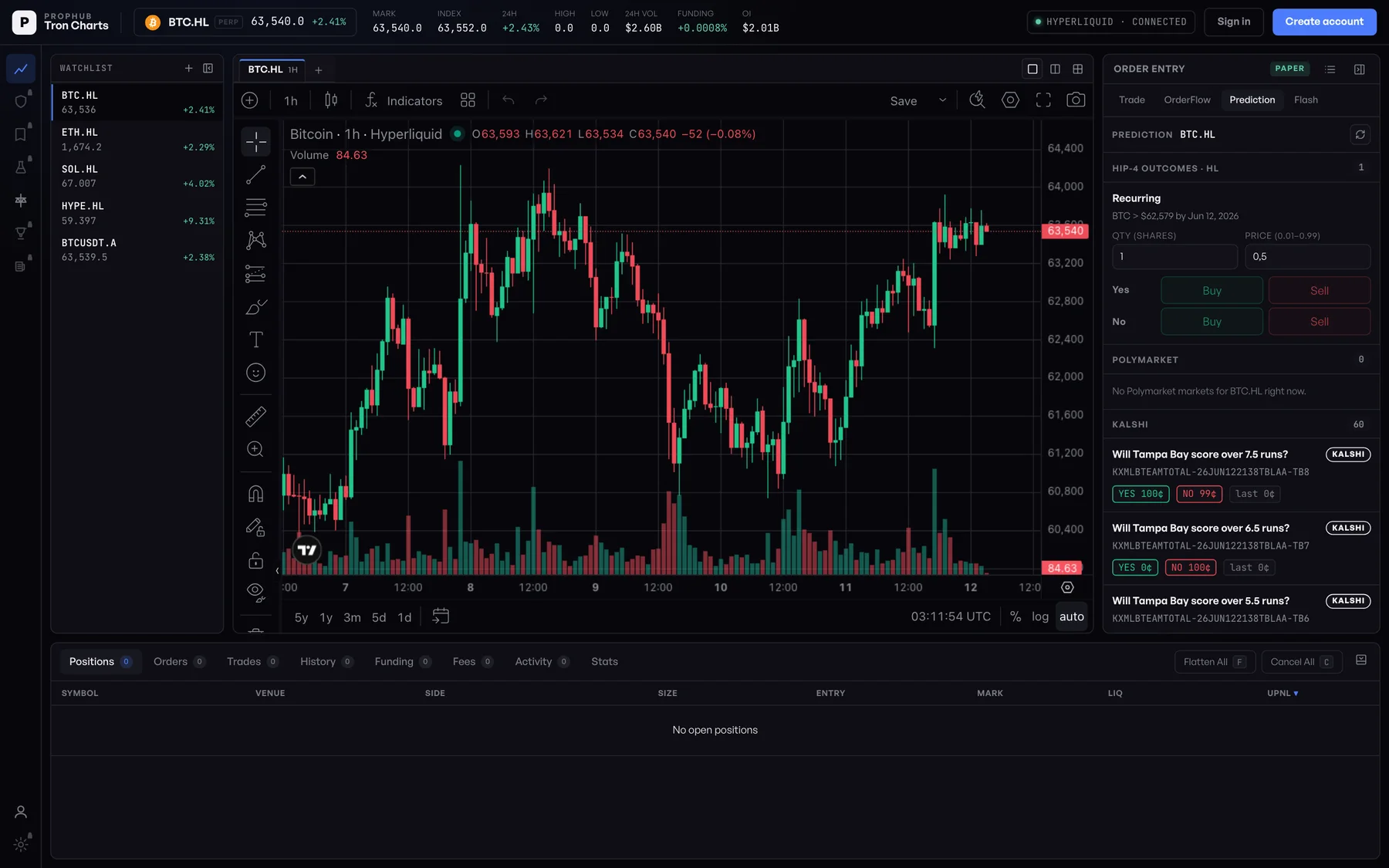Viewport: 1389px width, 868px height.
Task: Open the order entry list view icon
Action: [1330, 69]
